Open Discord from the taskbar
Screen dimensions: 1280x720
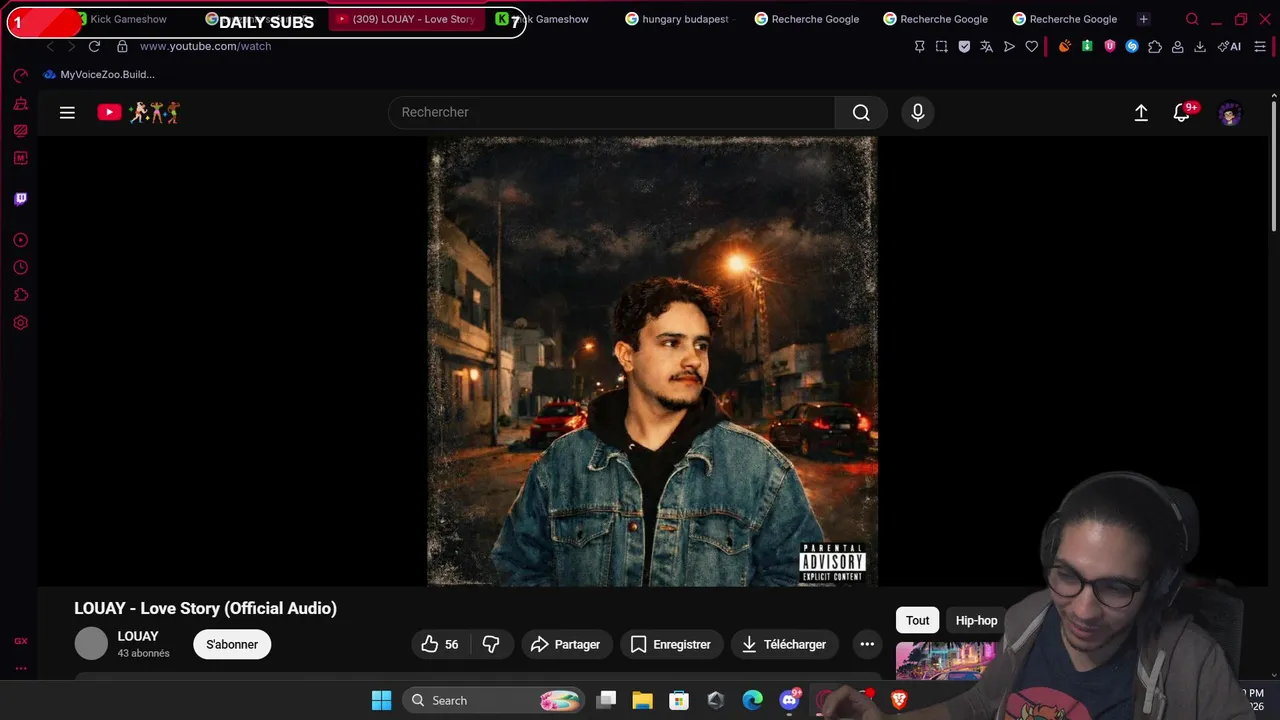tap(789, 700)
